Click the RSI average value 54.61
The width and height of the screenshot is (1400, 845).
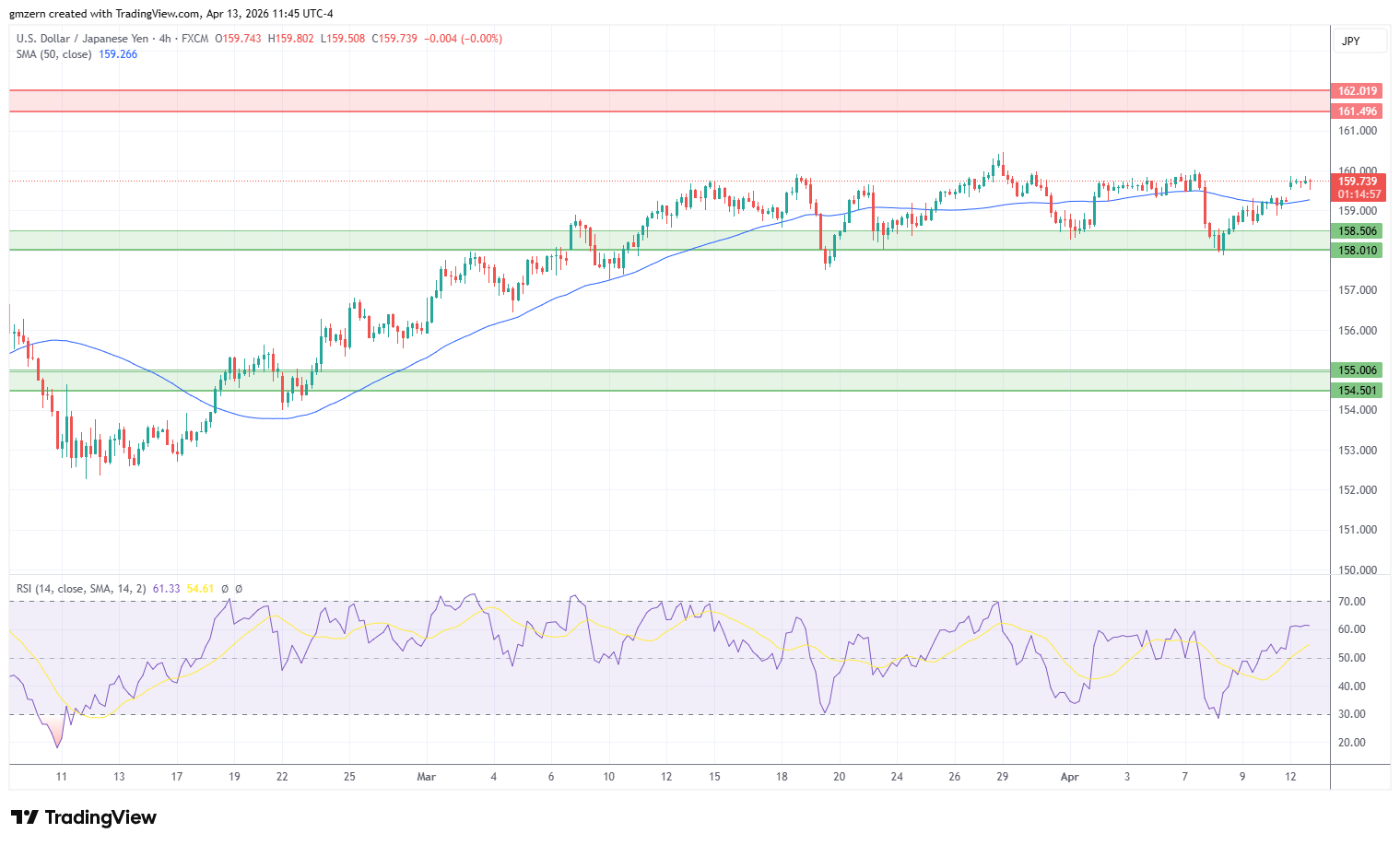pyautogui.click(x=200, y=589)
